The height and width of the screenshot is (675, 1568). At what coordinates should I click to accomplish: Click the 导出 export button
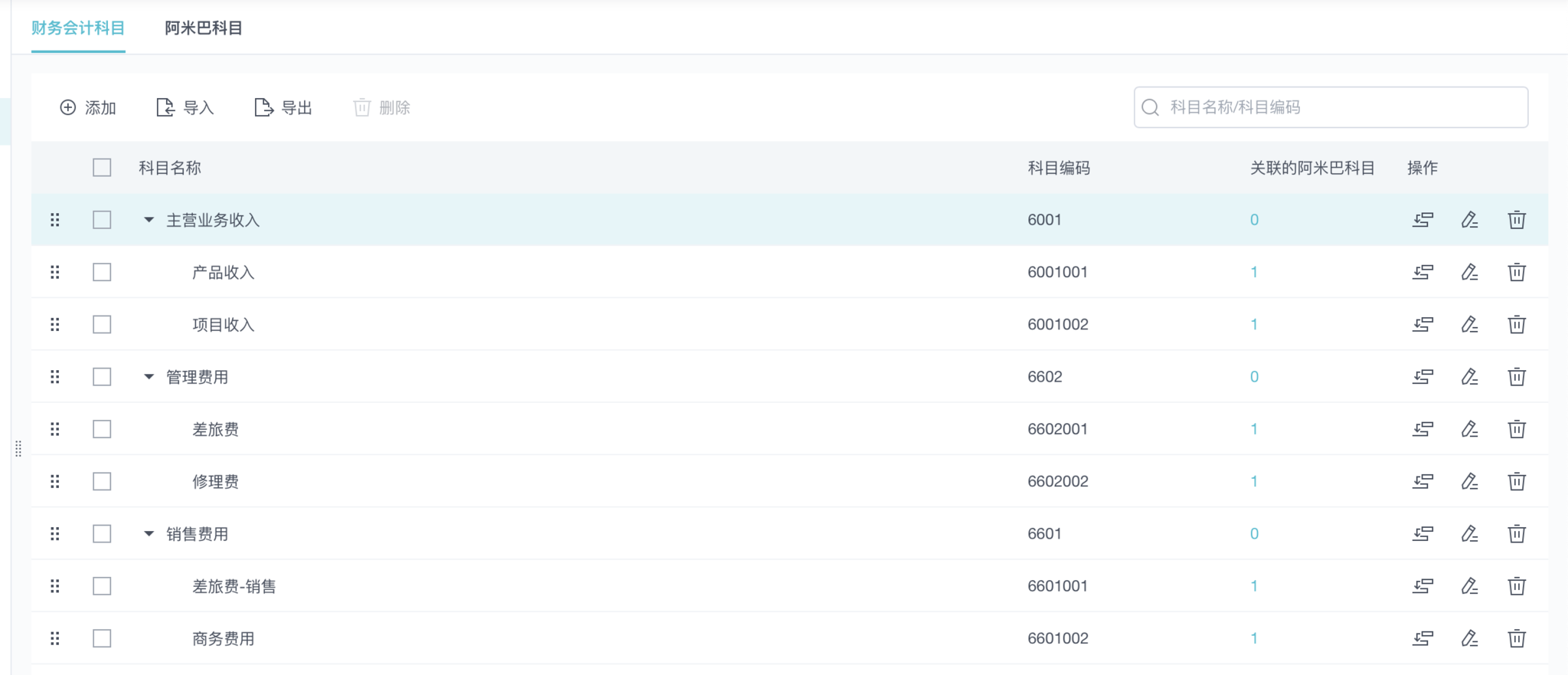coord(283,108)
